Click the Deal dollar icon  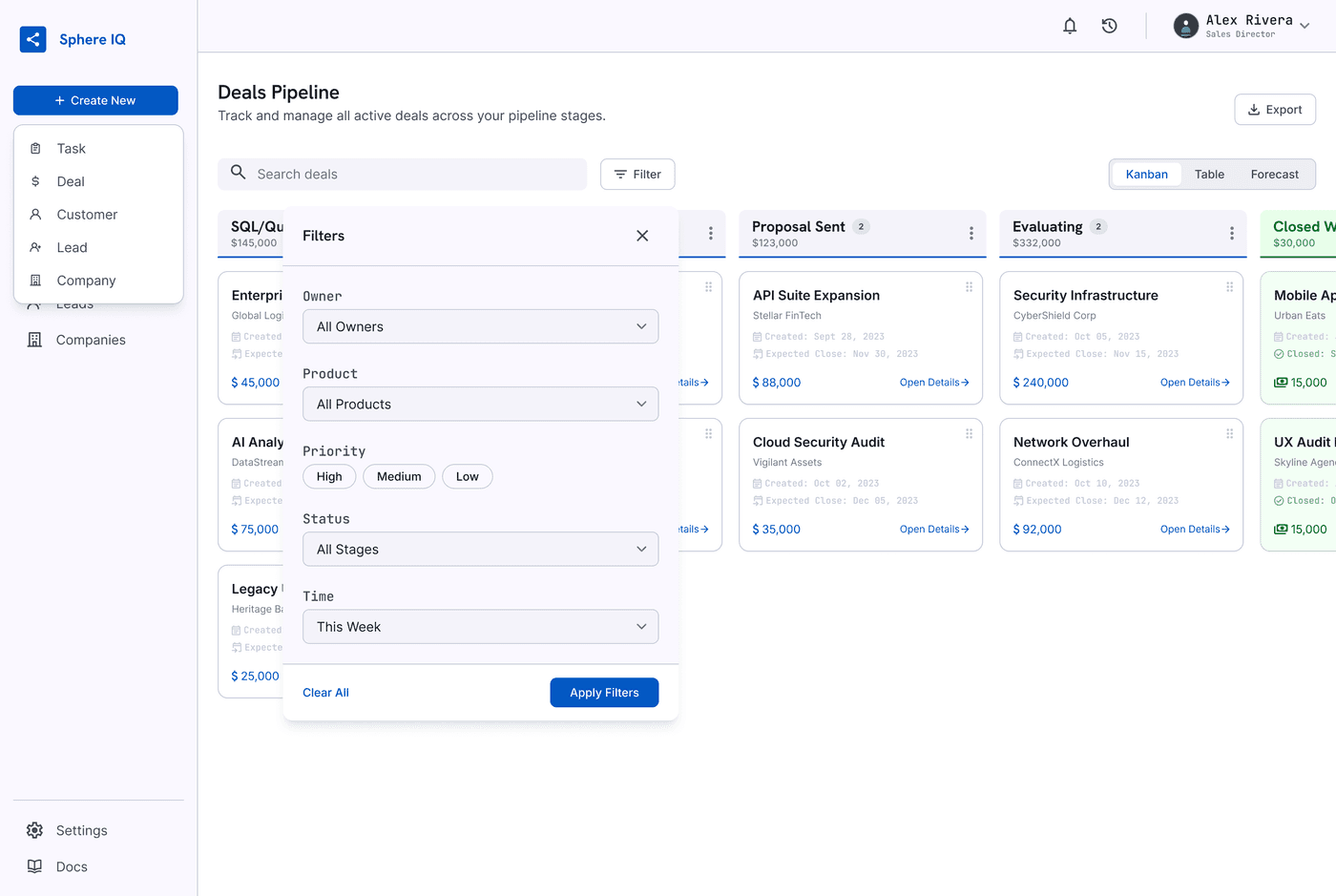click(x=35, y=181)
